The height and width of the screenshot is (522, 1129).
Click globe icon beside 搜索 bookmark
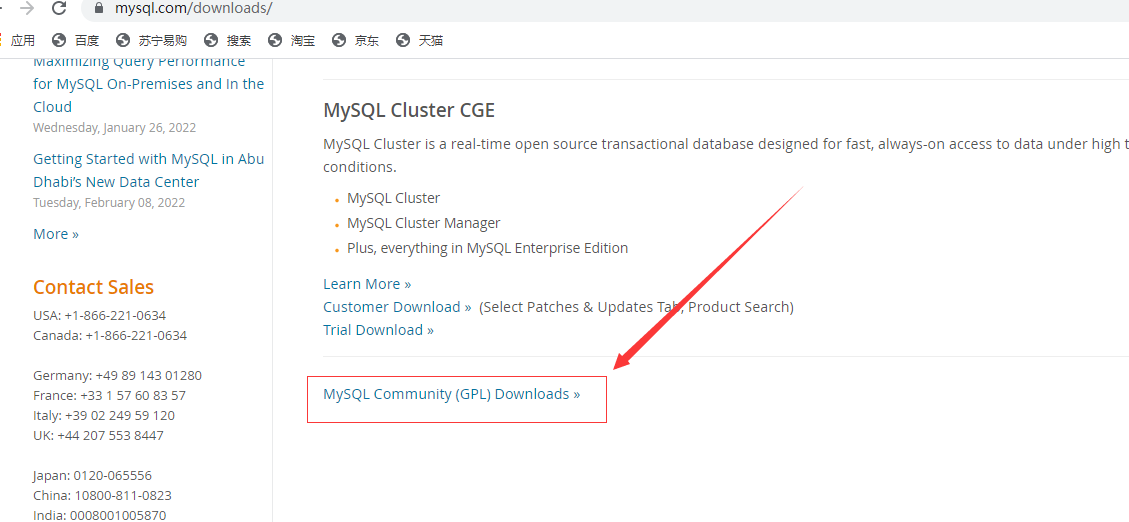210,40
